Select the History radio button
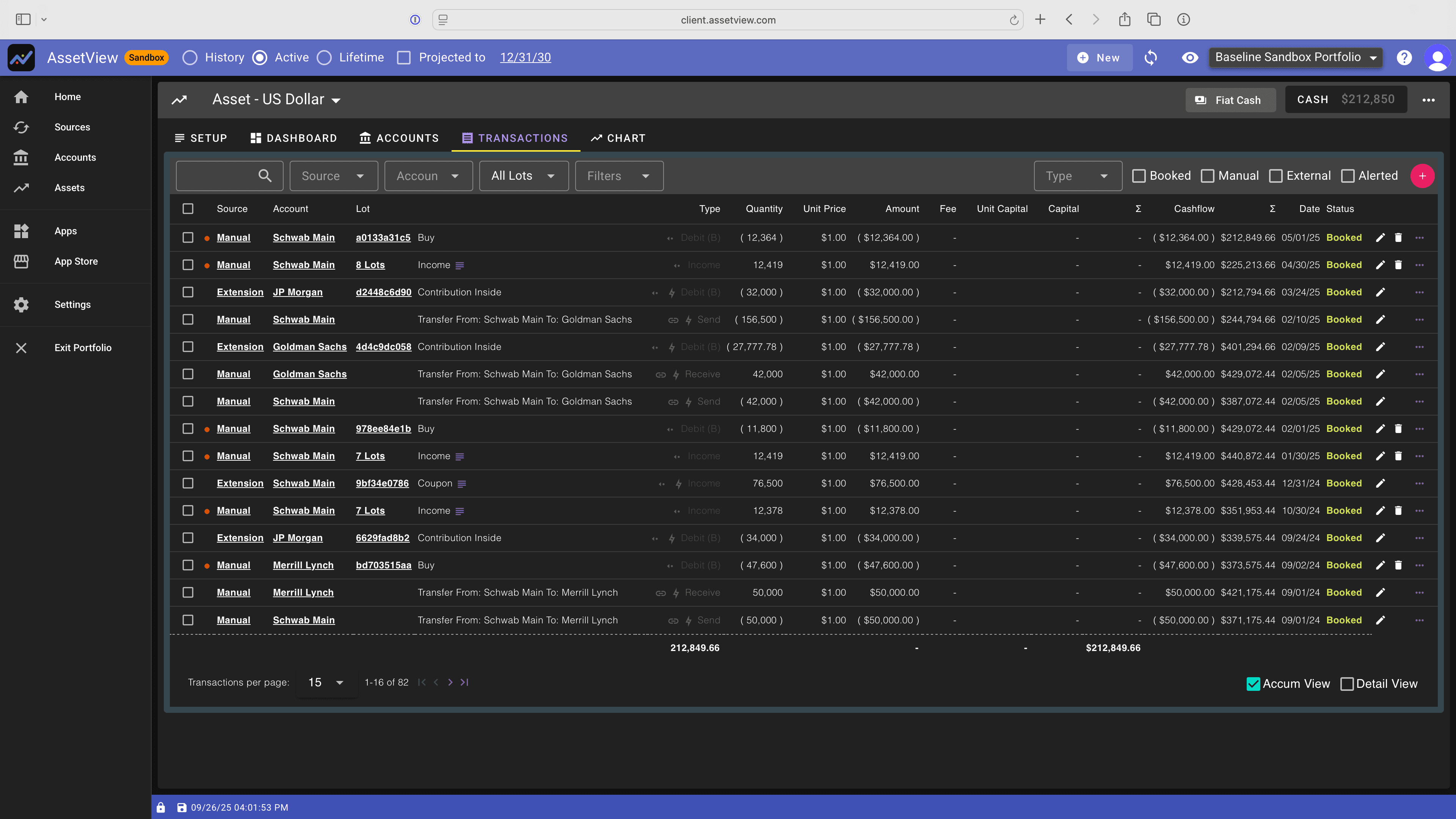Viewport: 1456px width, 819px height. point(190,57)
